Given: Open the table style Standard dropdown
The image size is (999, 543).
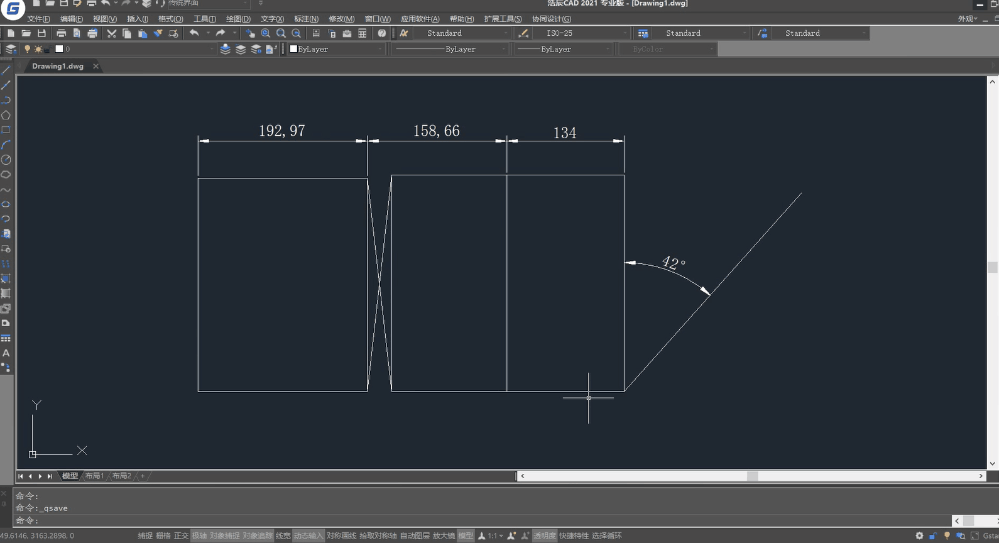Looking at the screenshot, I should 700,33.
